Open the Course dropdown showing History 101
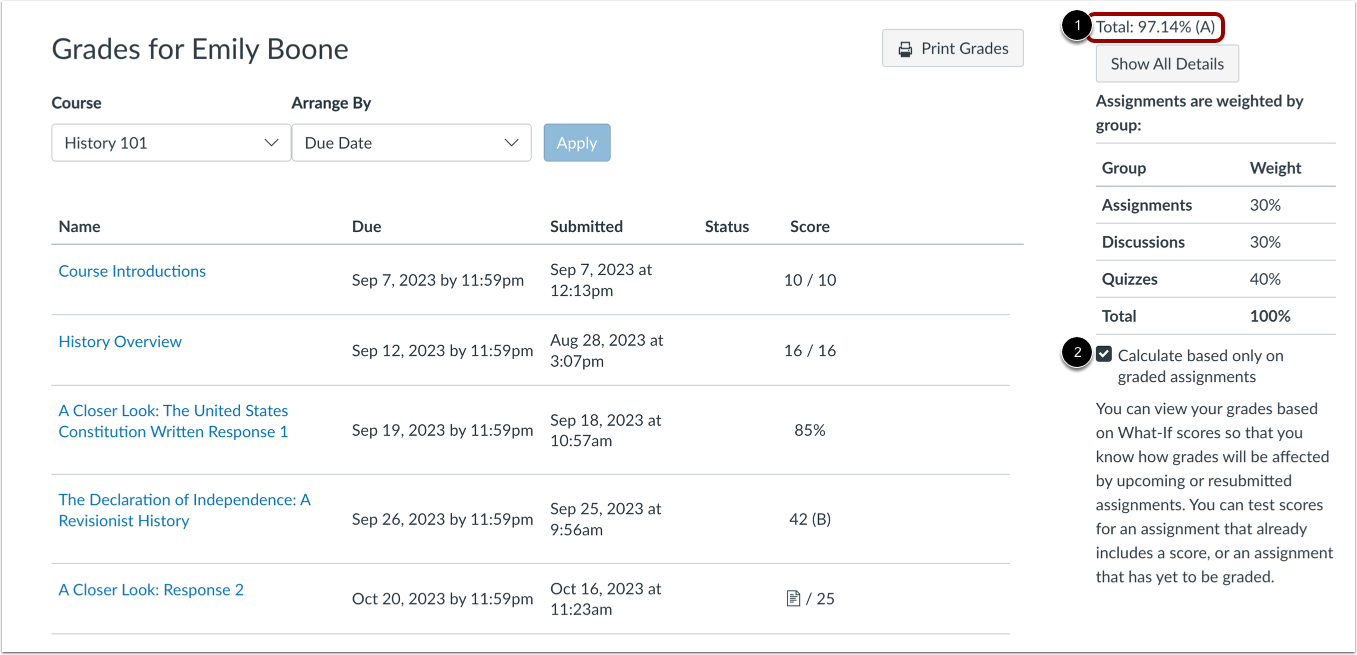 (x=171, y=143)
